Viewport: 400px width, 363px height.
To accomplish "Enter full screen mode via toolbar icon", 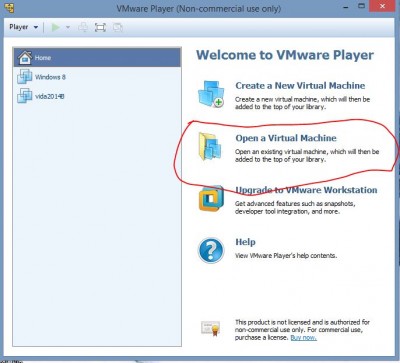I will [x=100, y=27].
